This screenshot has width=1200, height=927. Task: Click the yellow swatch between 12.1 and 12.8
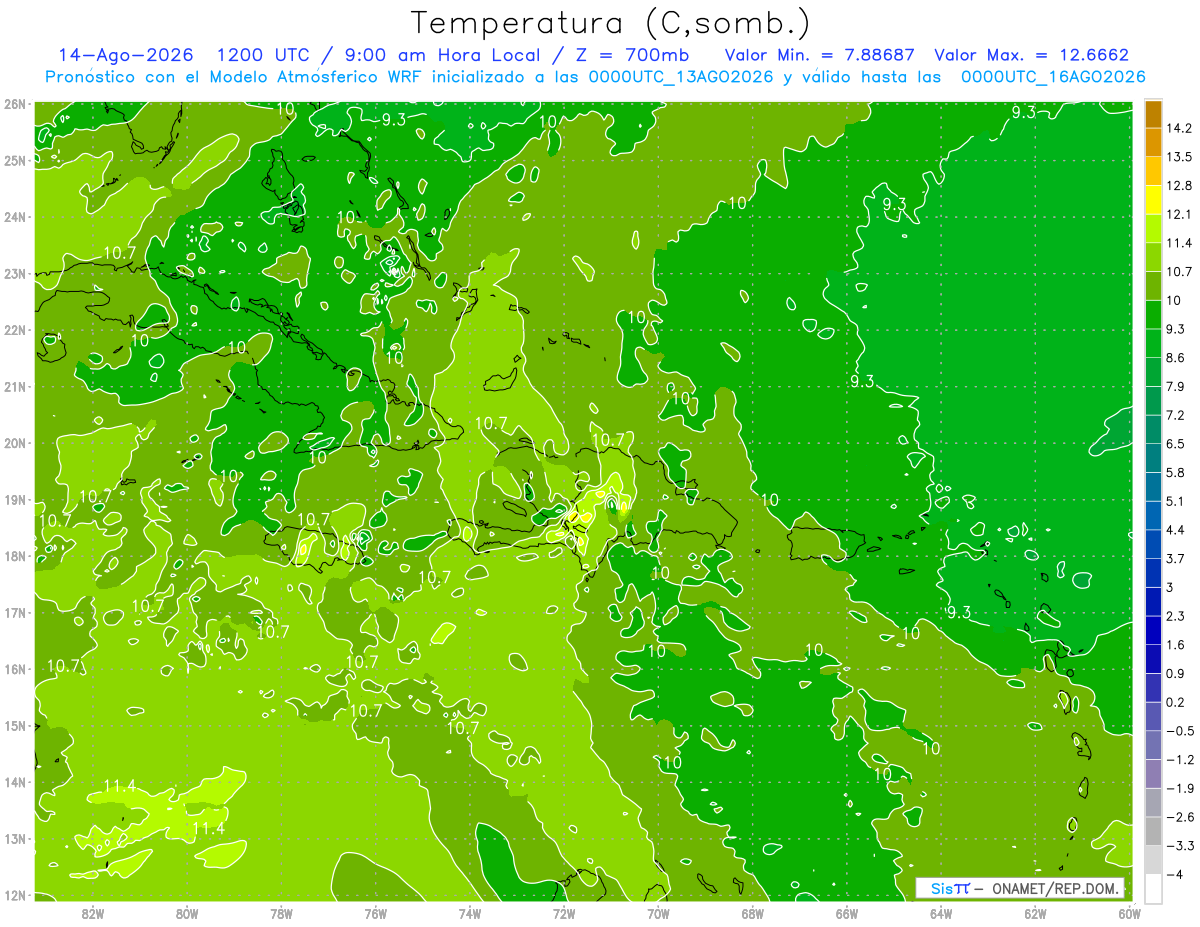coord(1152,199)
